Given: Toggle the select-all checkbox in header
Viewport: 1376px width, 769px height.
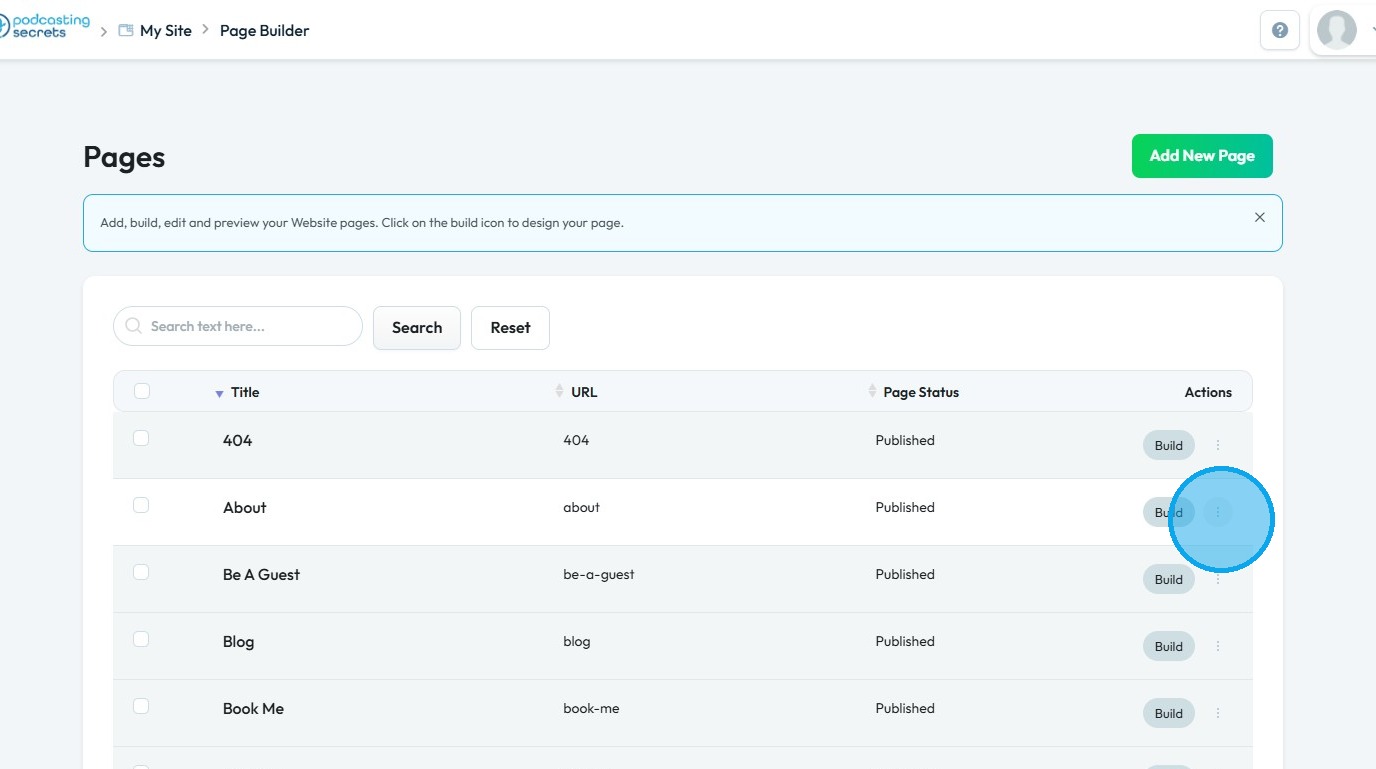Looking at the screenshot, I should click(142, 391).
